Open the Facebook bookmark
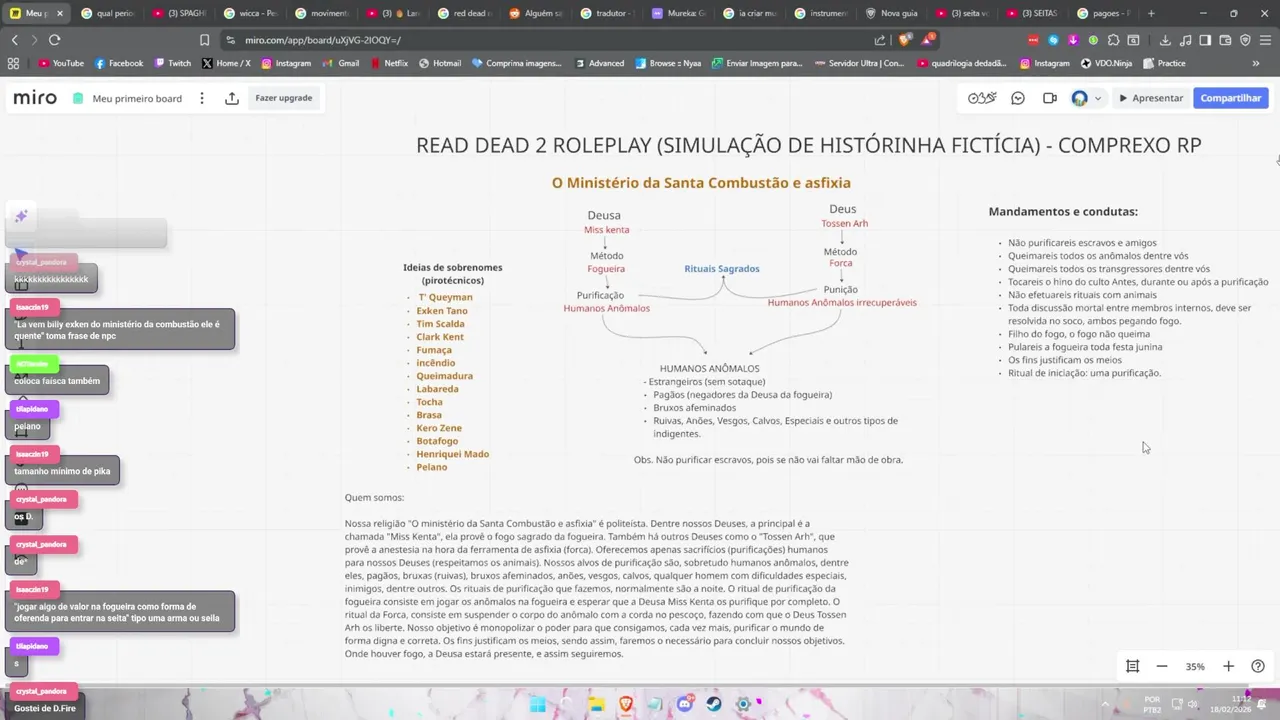 pos(119,63)
